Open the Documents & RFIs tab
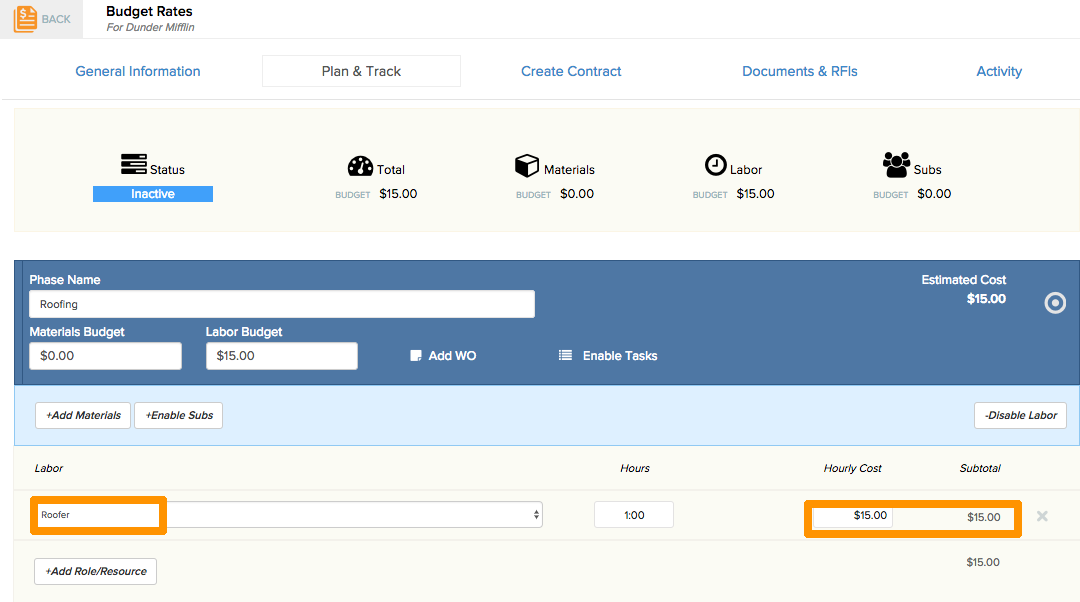Image resolution: width=1080 pixels, height=602 pixels. [x=799, y=71]
